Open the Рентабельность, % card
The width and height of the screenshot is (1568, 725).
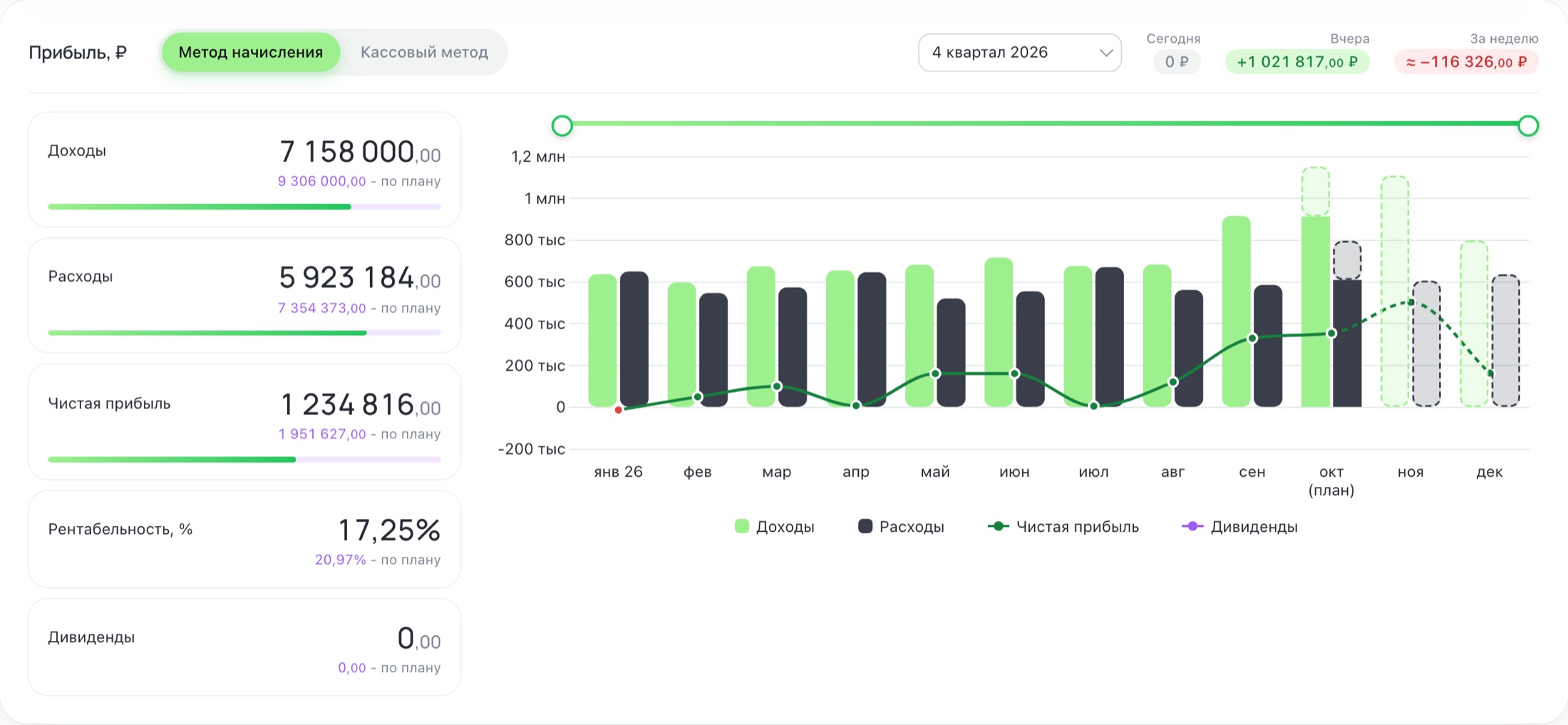coord(244,540)
